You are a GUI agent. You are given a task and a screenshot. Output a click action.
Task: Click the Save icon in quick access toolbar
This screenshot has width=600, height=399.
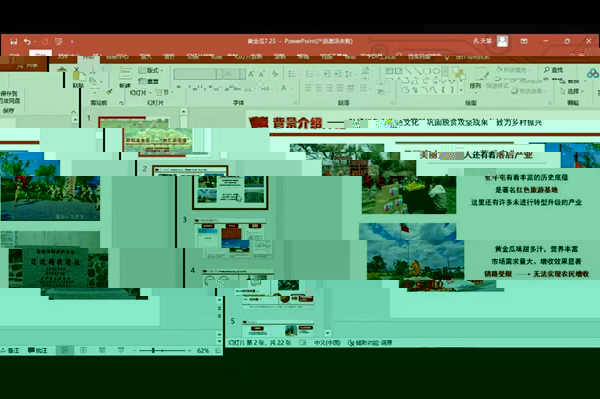[x=13, y=41]
